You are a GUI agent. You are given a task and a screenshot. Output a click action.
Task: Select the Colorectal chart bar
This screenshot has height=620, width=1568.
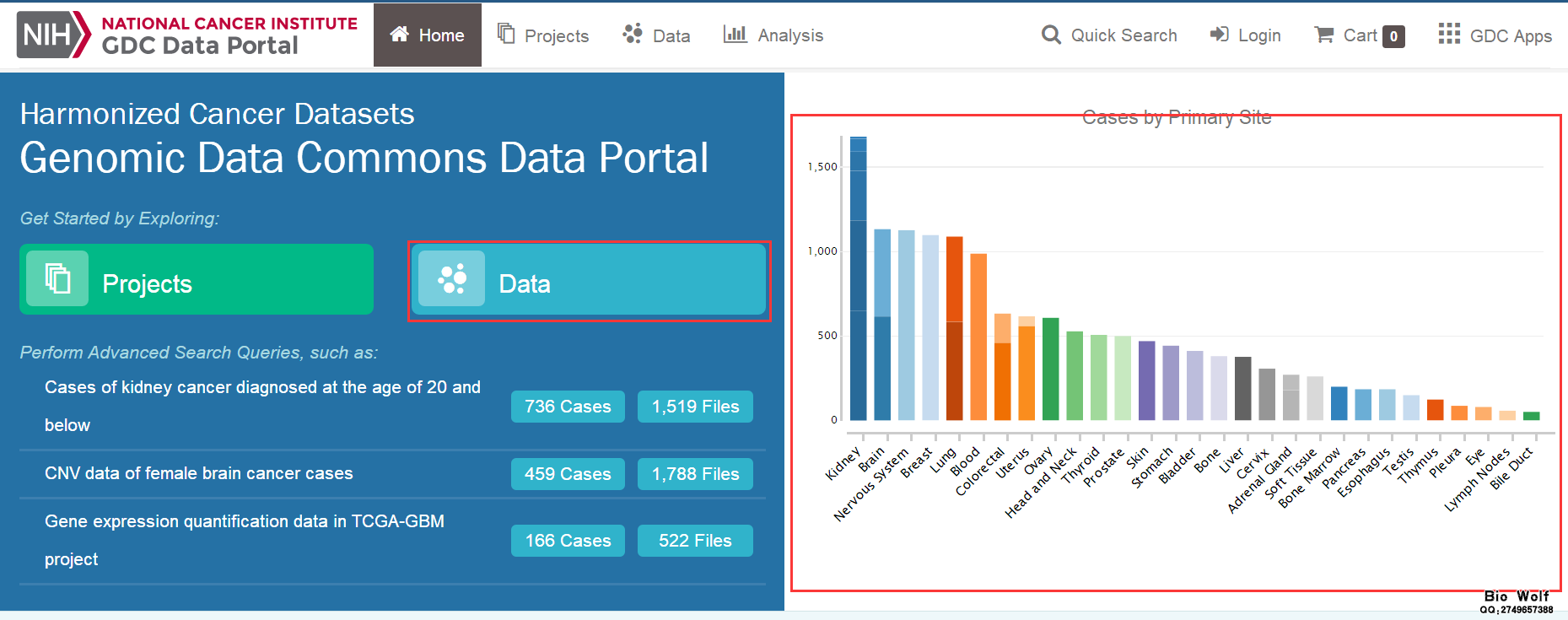pos(1003,367)
